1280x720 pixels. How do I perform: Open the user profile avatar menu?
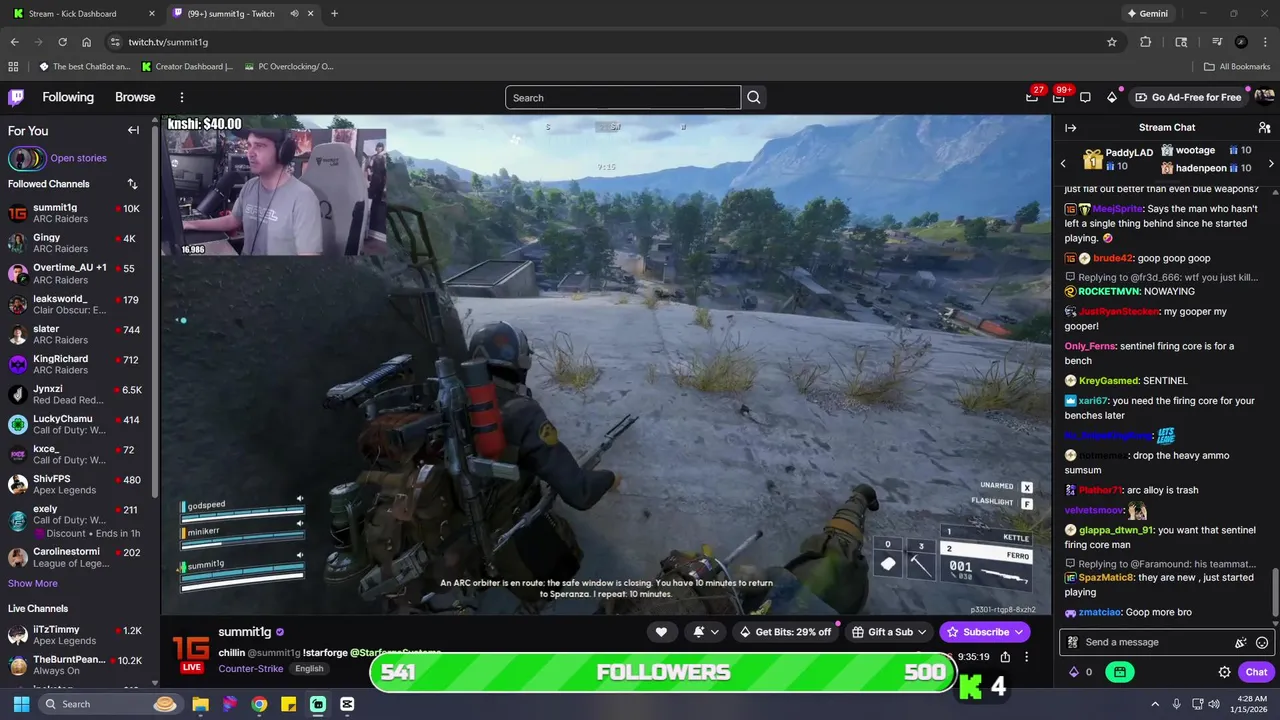[x=1264, y=97]
